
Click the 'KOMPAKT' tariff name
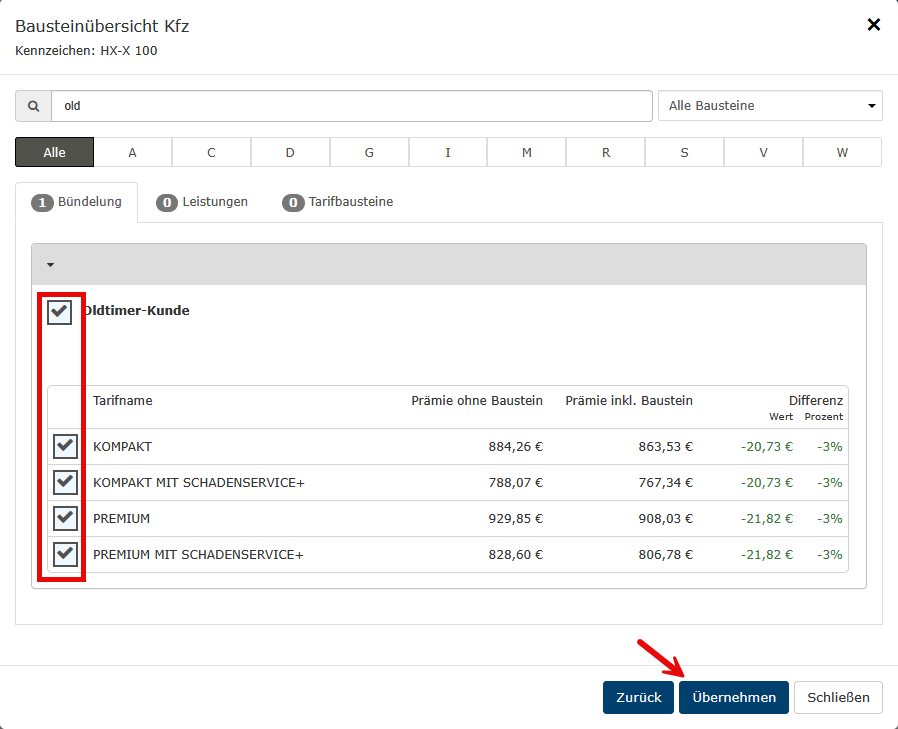(123, 447)
